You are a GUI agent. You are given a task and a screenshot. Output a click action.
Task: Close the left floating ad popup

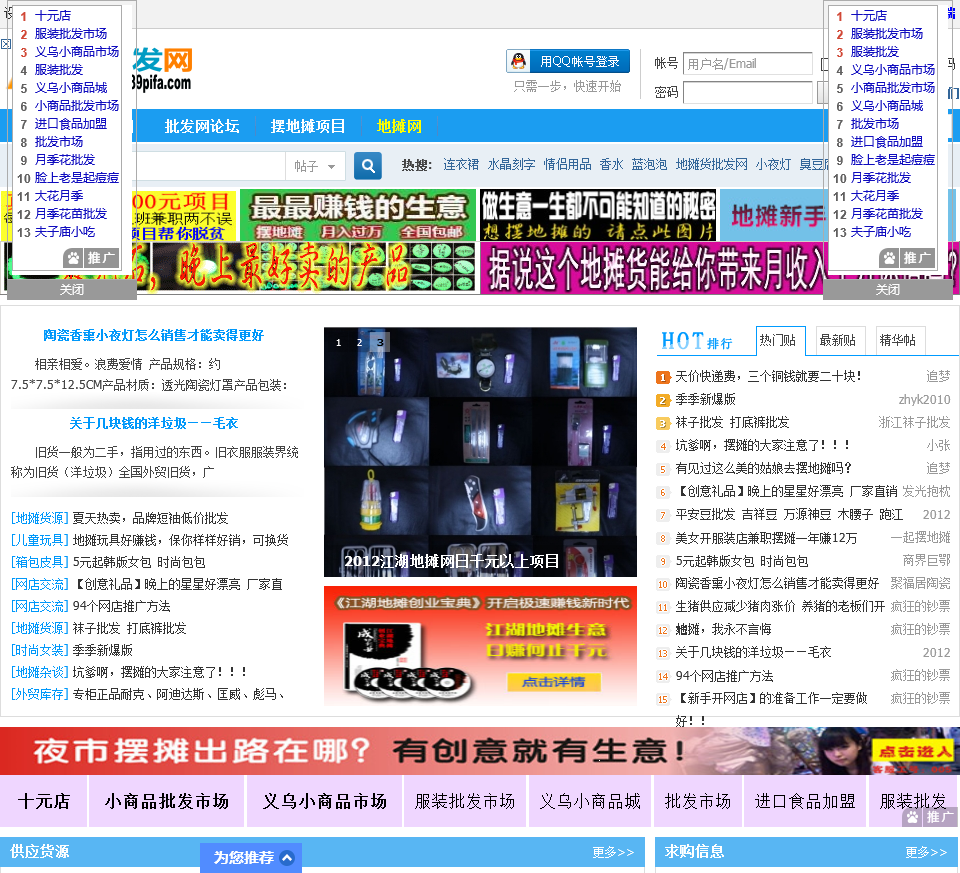72,290
